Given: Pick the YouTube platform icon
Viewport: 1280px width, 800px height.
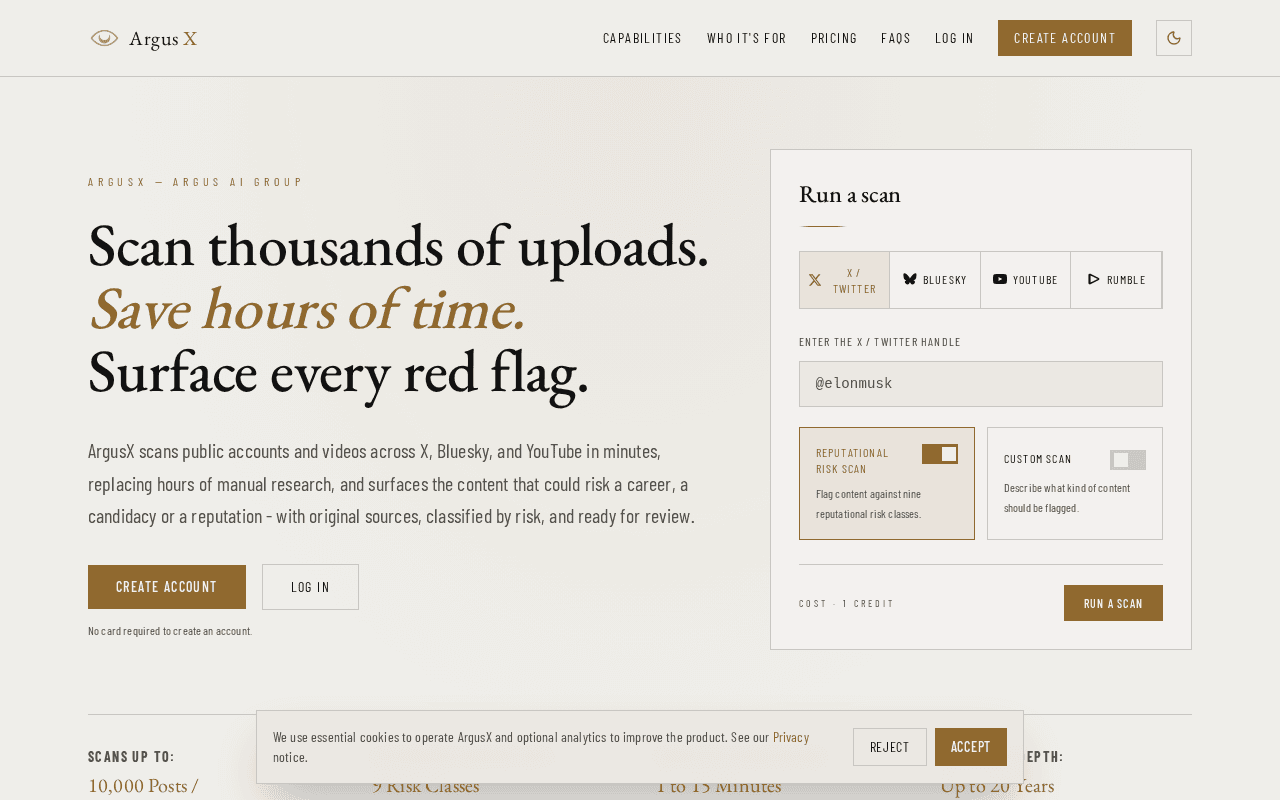Looking at the screenshot, I should tap(1000, 279).
